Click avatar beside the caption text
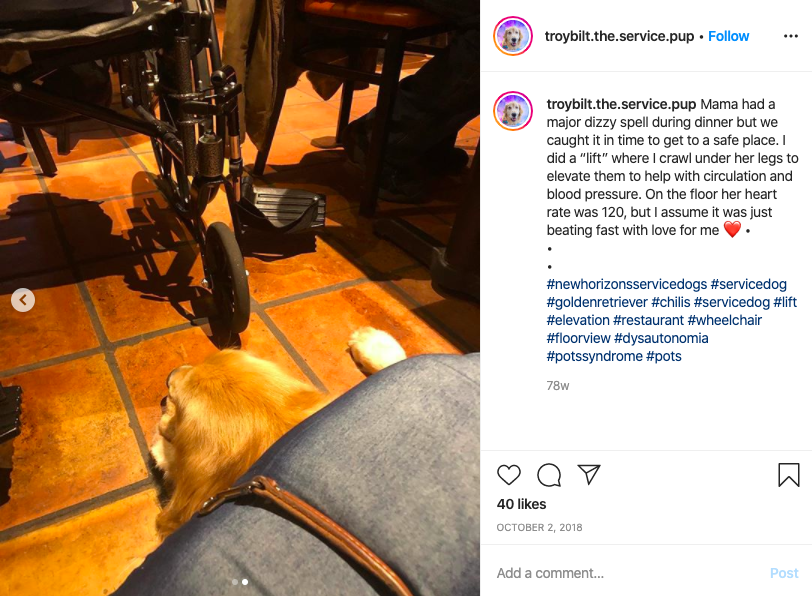Screen dimensions: 812x596 pos(513,111)
